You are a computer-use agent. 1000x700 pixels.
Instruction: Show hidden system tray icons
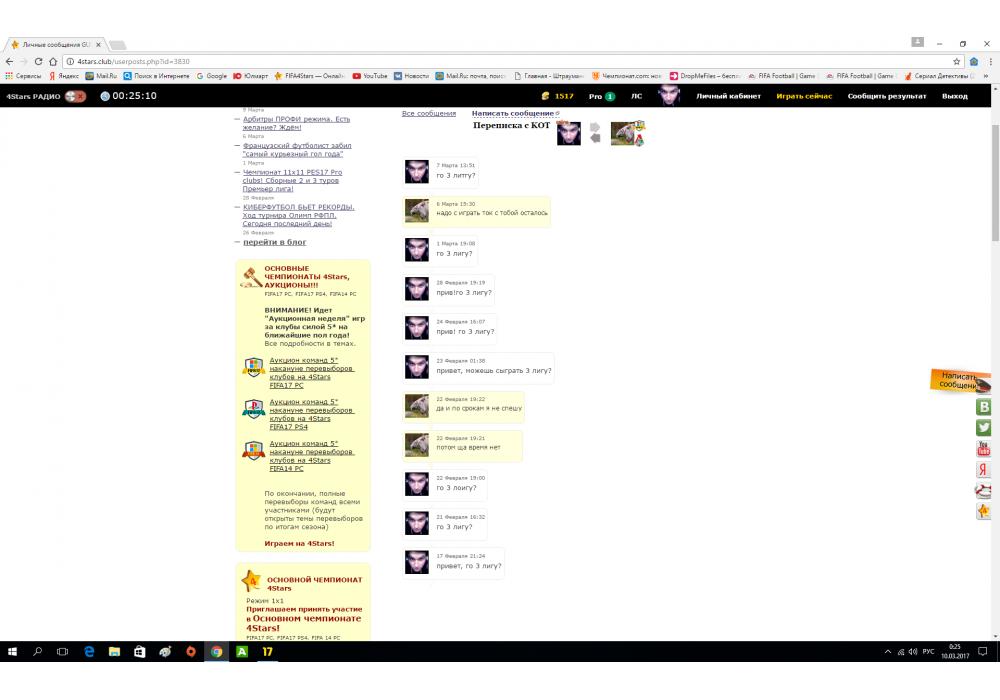888,652
